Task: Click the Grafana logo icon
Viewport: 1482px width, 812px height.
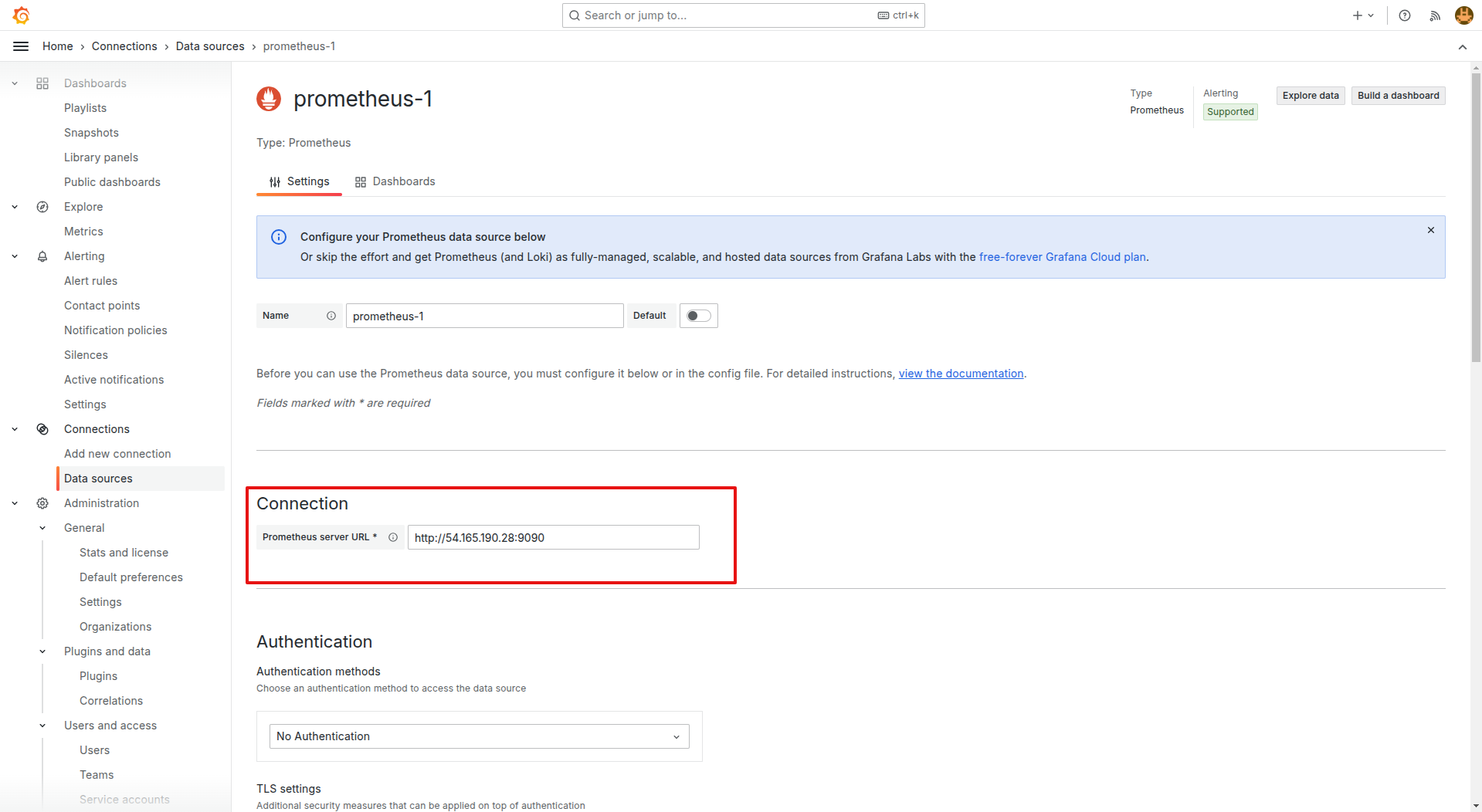Action: tap(22, 15)
